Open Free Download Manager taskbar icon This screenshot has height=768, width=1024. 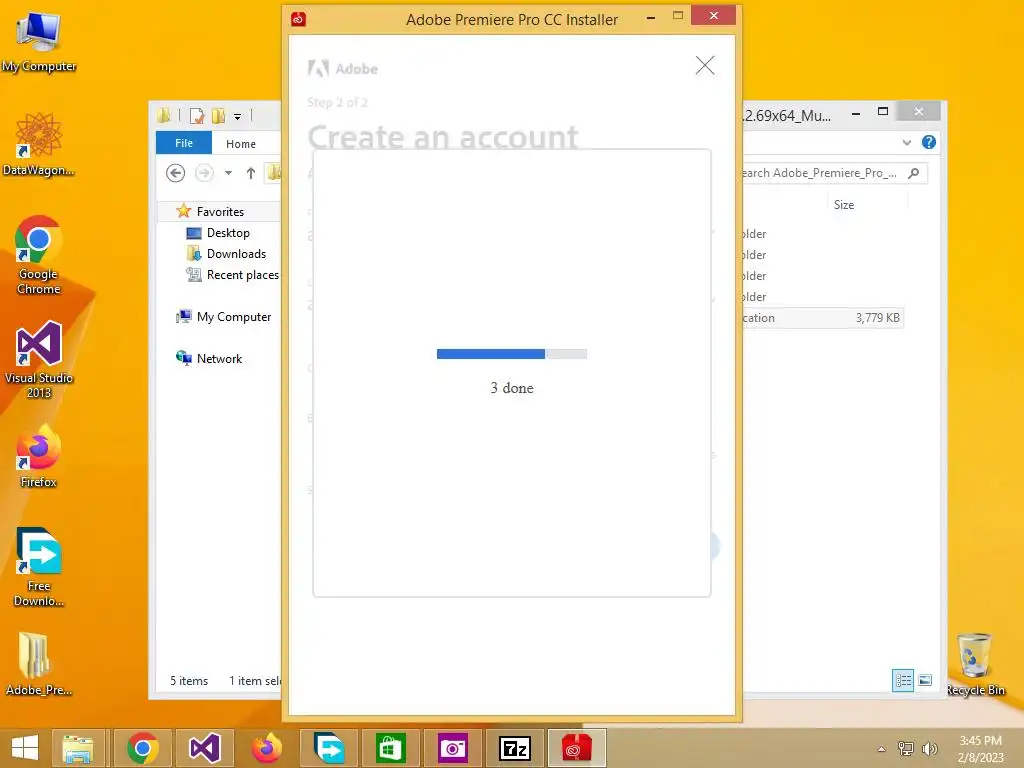[328, 748]
